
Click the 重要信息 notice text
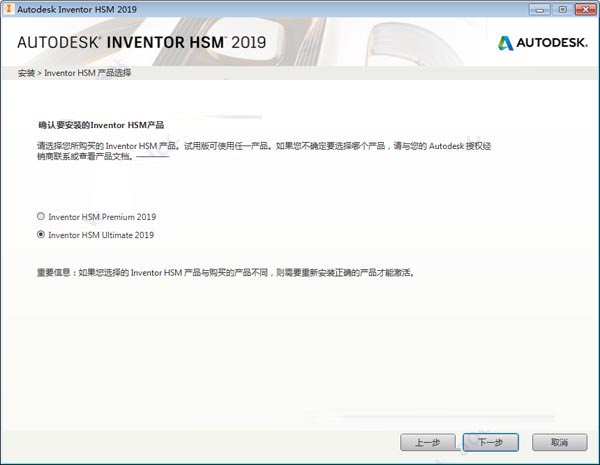226,272
